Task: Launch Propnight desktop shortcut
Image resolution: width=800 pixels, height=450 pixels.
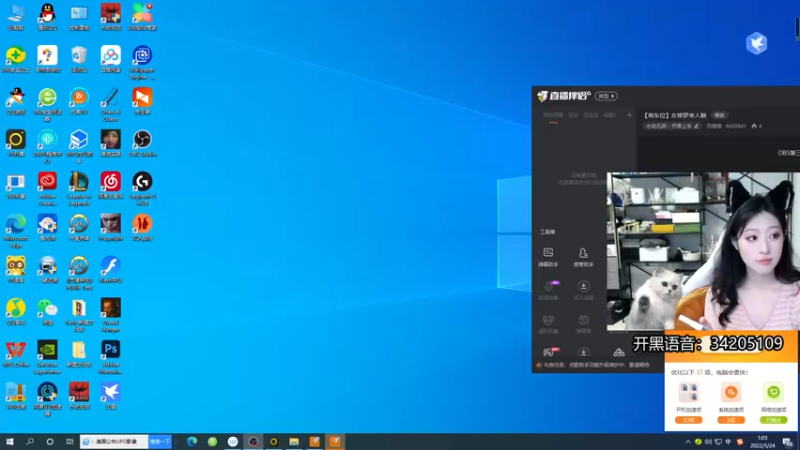Action: point(111,227)
